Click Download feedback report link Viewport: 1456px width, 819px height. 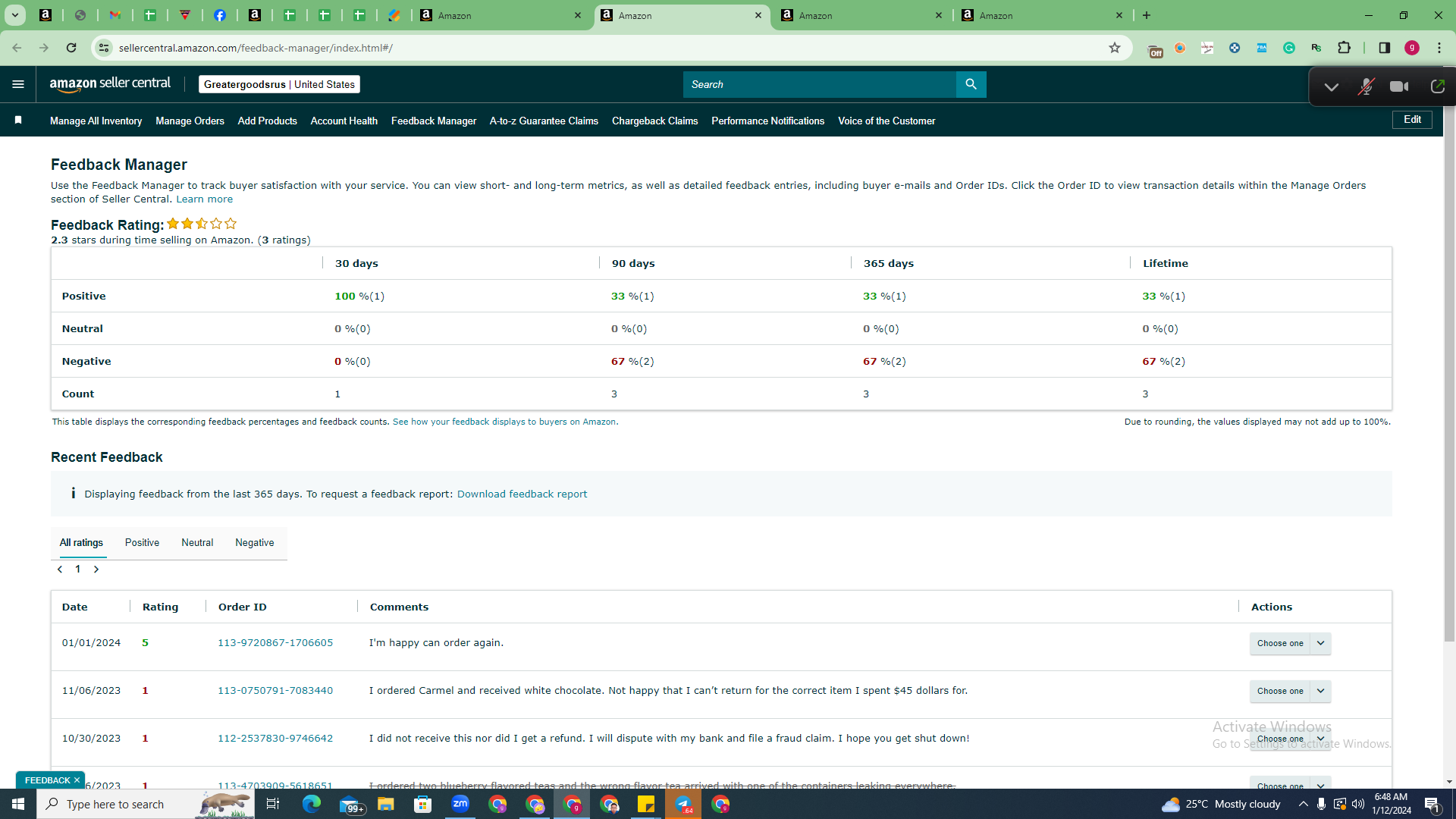click(x=522, y=494)
